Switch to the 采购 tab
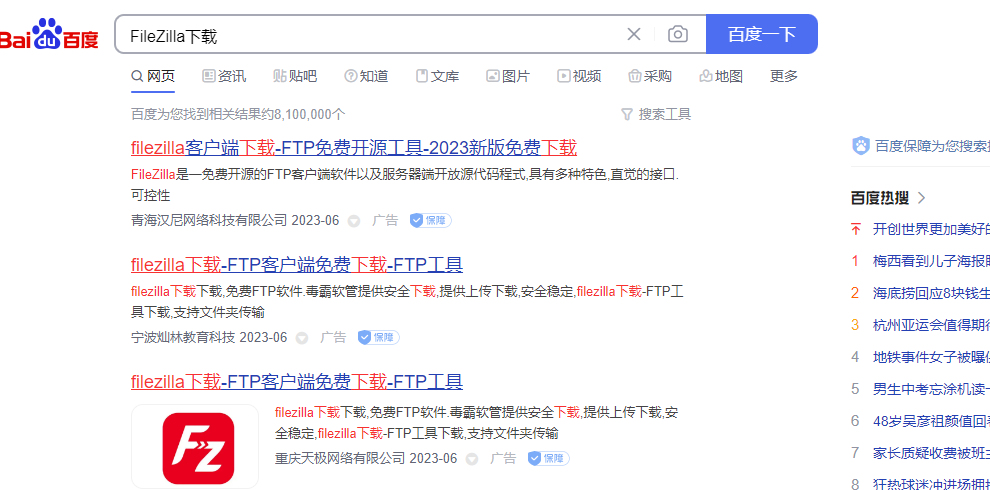The image size is (990, 490). (650, 76)
